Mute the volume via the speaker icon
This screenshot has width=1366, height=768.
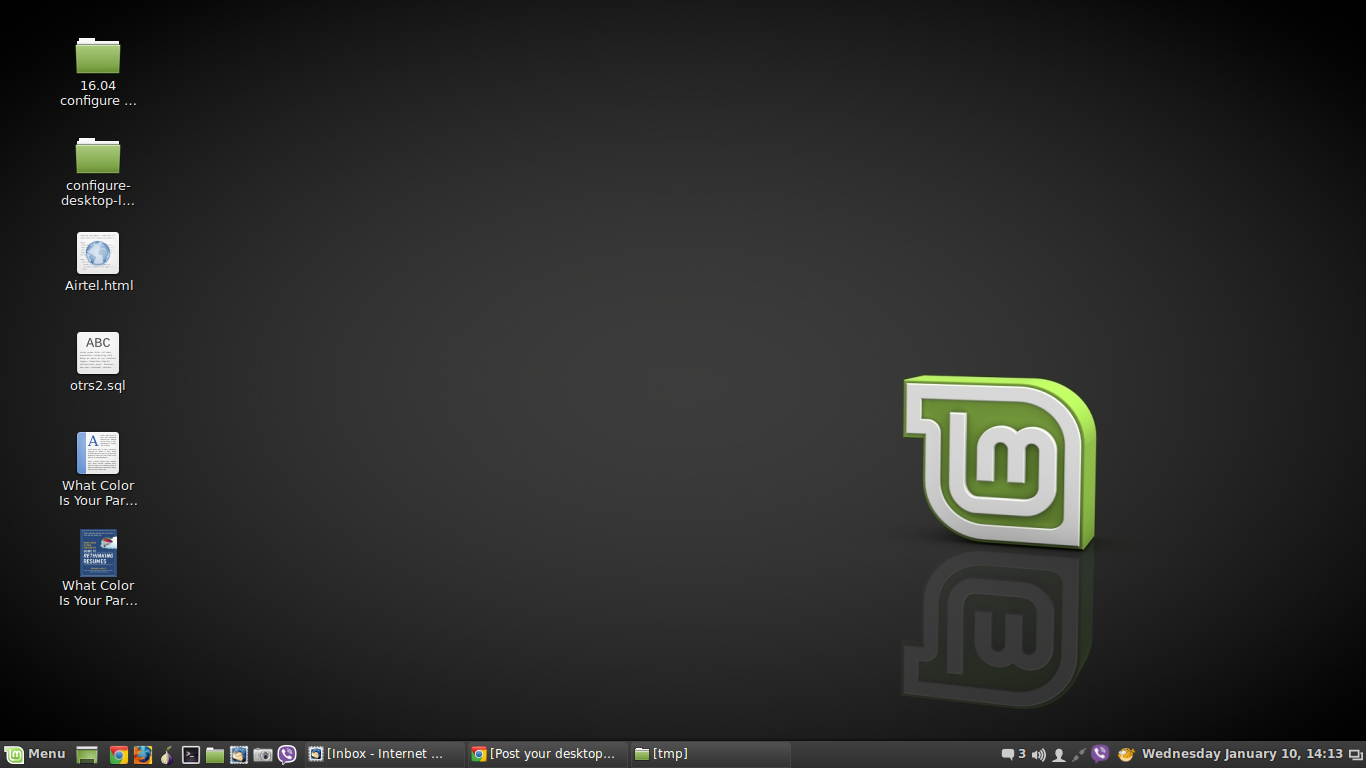[x=1039, y=753]
